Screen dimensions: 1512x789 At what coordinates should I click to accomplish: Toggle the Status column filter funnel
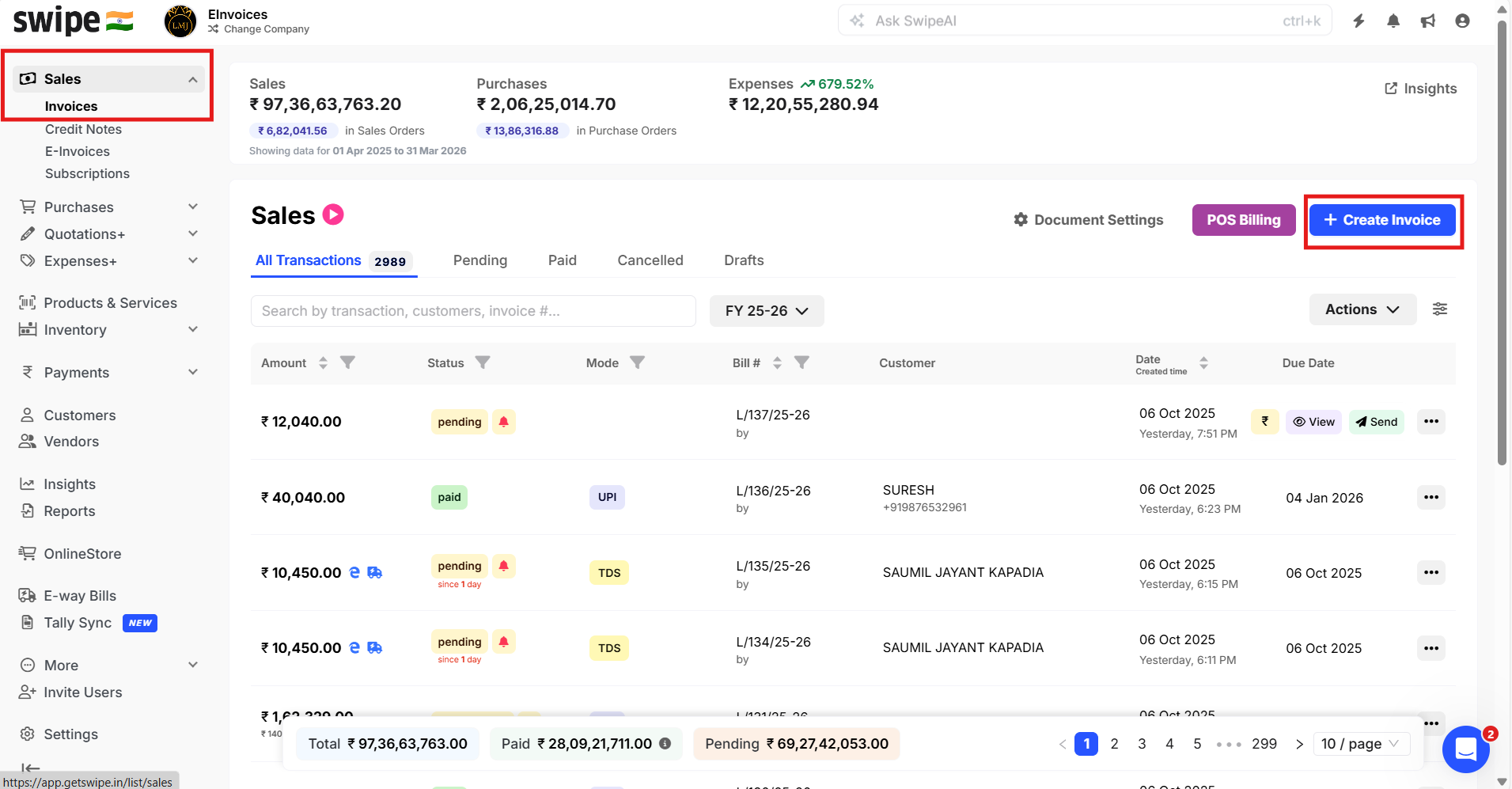pos(483,362)
